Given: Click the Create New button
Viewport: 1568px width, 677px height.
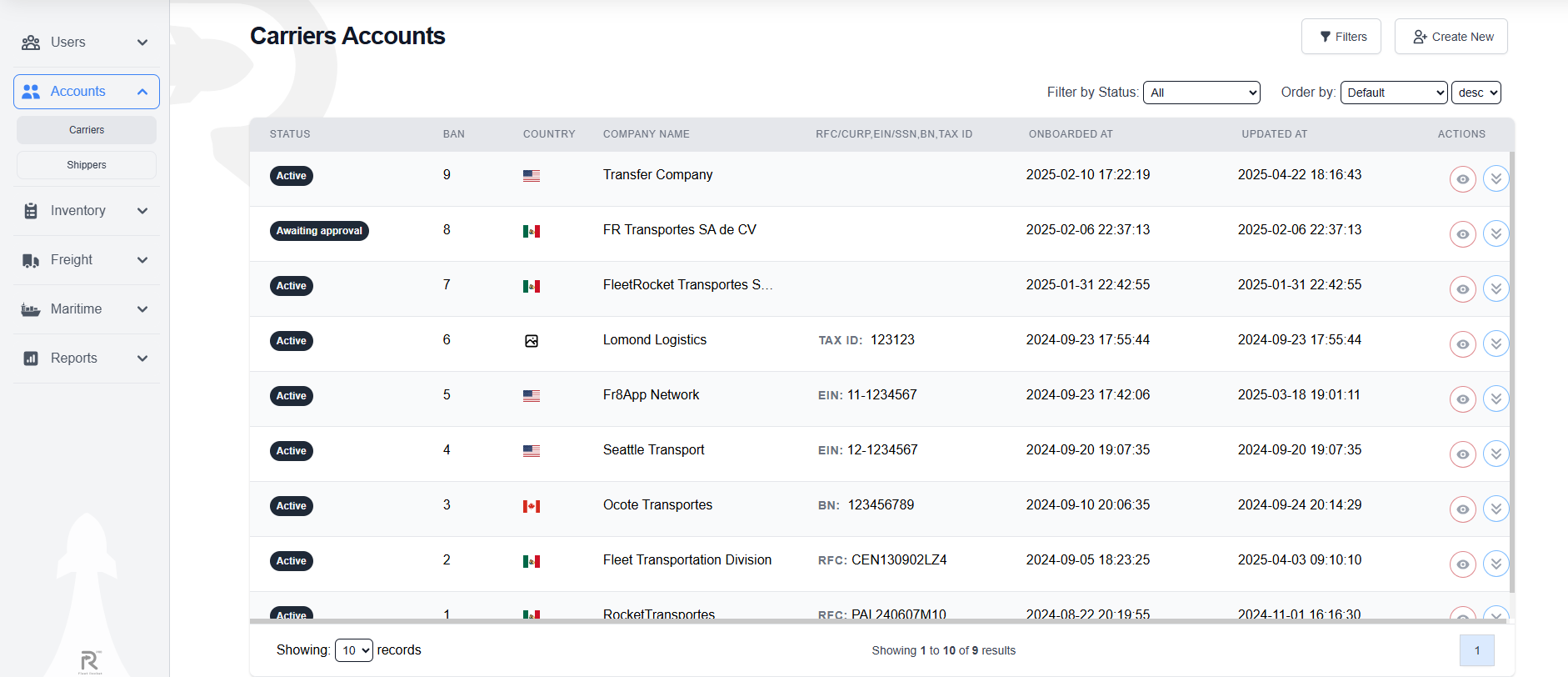Looking at the screenshot, I should point(1451,37).
